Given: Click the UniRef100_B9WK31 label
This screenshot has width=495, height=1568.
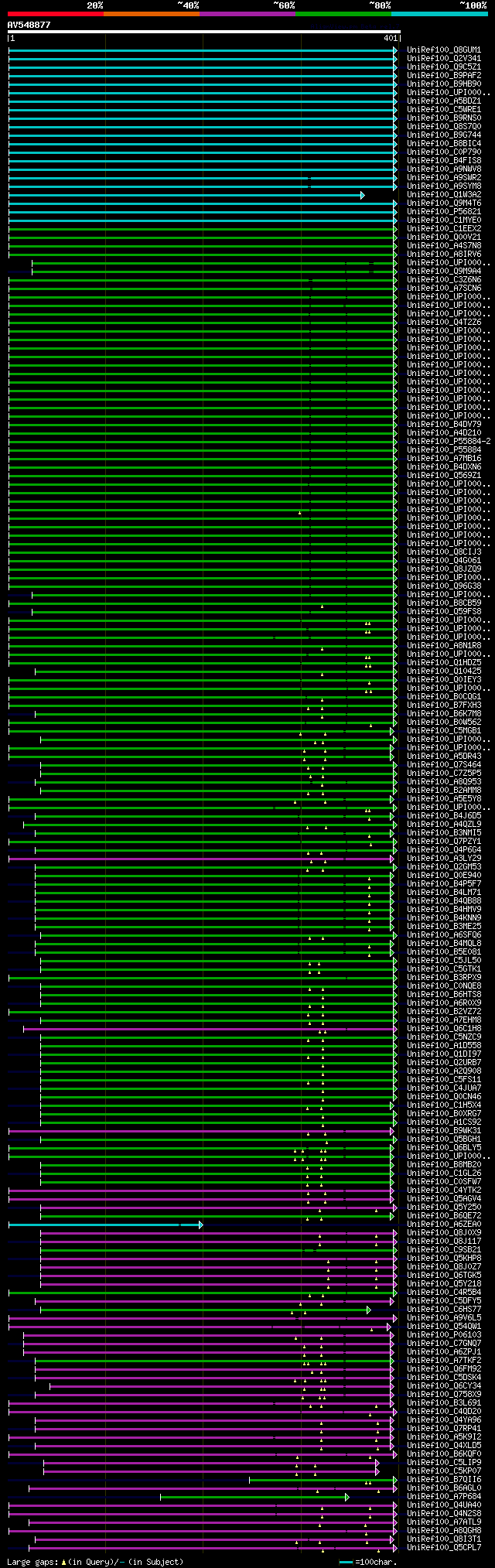Looking at the screenshot, I should (444, 1131).
